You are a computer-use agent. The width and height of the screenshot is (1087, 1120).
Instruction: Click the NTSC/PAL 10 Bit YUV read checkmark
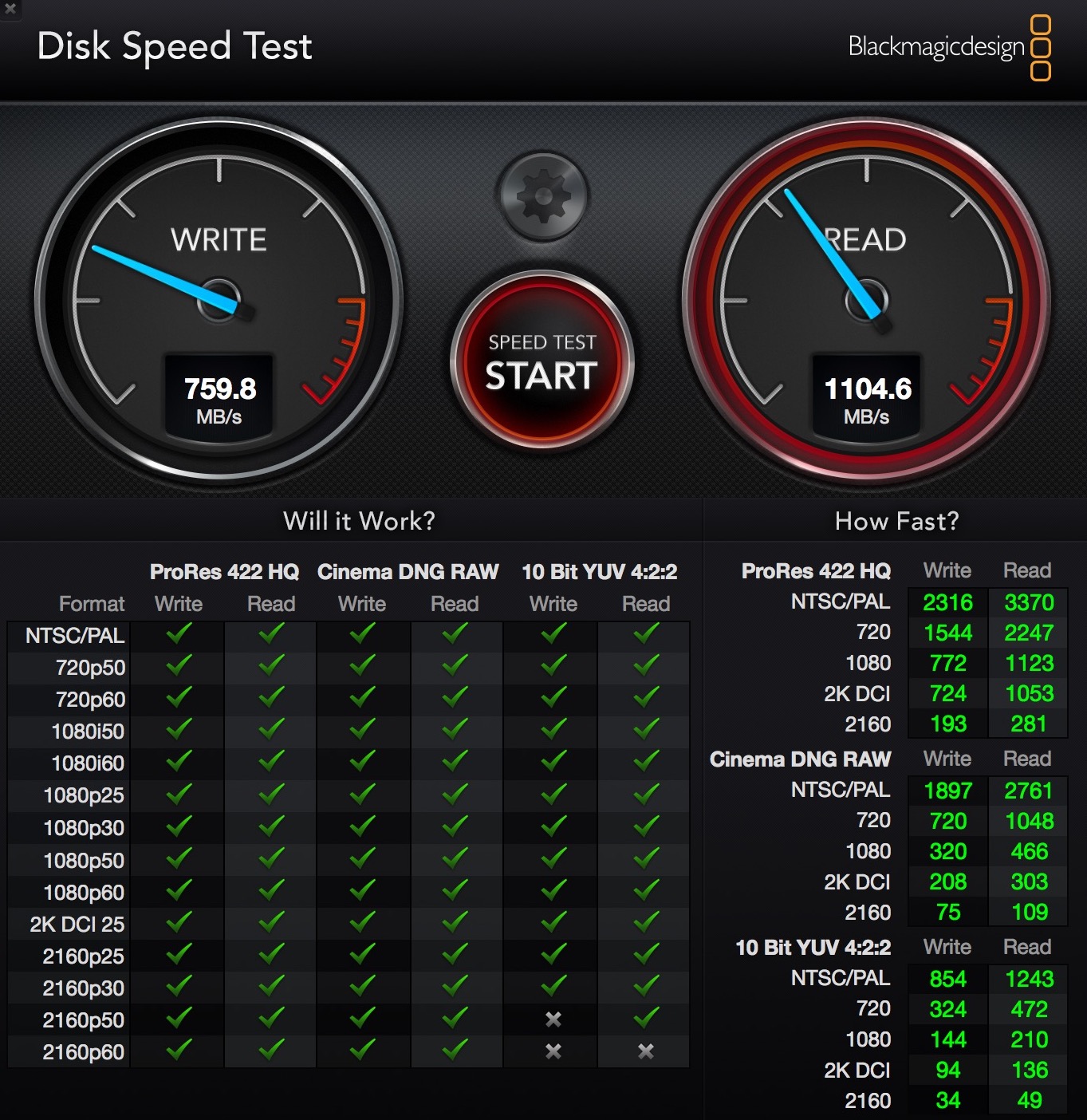click(x=646, y=633)
